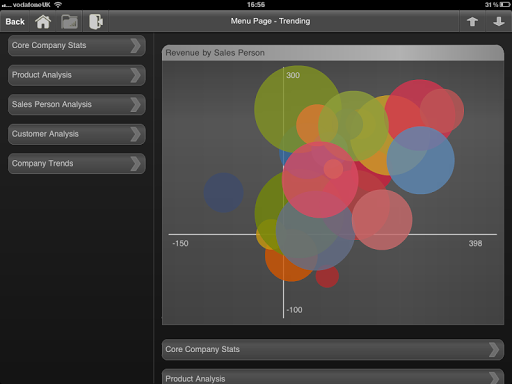The image size is (512, 384).
Task: Tap the Revenue by Sales Person title bar
Action: [x=333, y=53]
